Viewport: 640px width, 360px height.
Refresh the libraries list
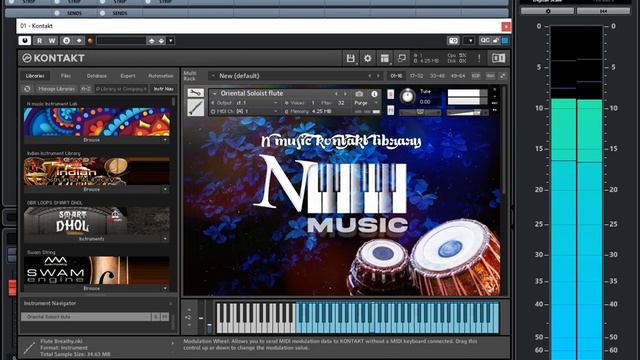point(27,89)
